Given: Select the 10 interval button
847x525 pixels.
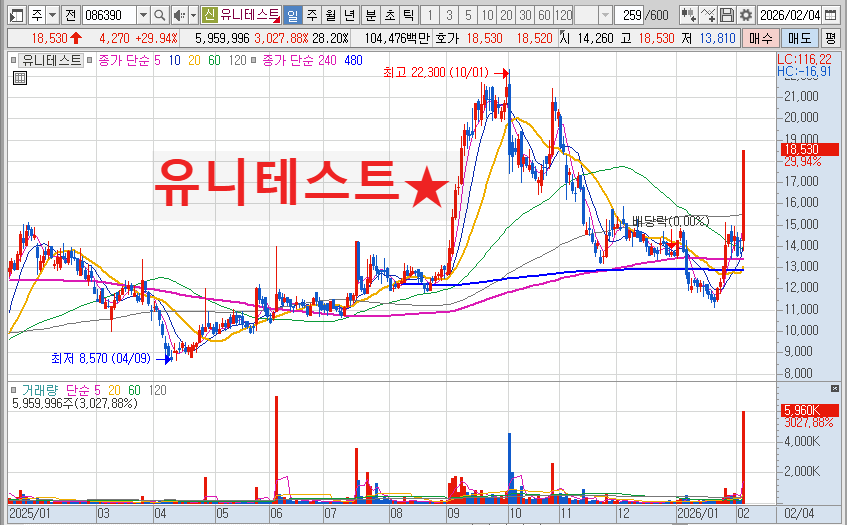Looking at the screenshot, I should point(487,15).
